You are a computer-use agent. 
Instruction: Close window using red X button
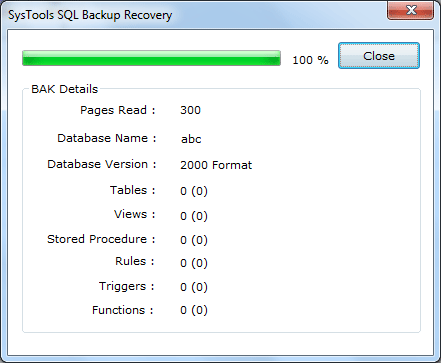tap(411, 10)
